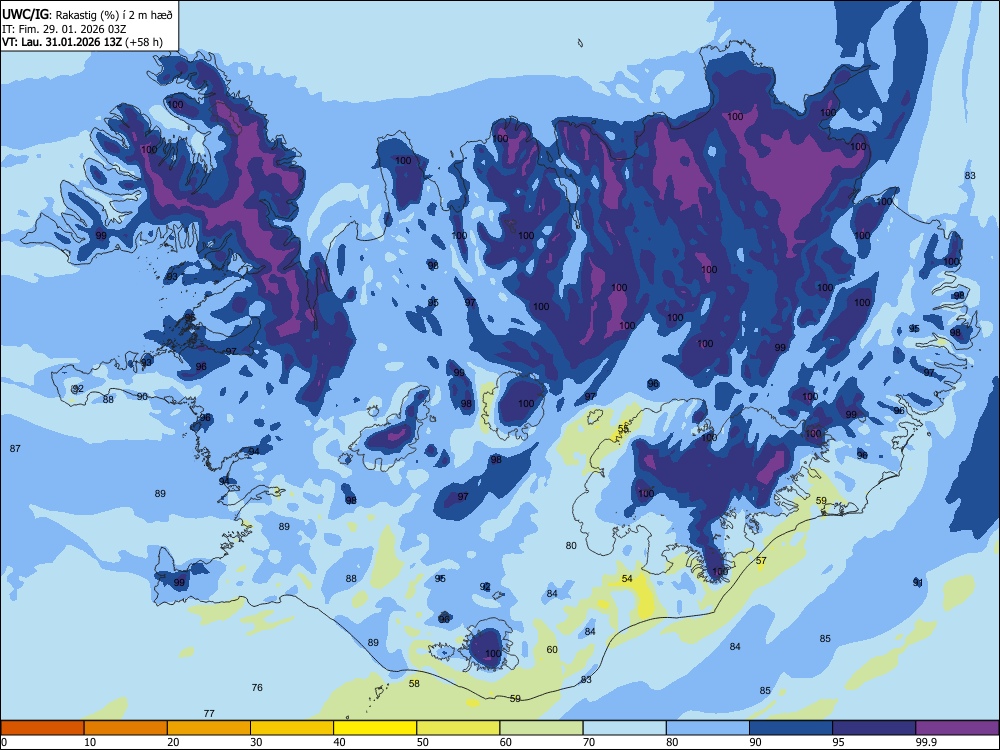Click the map value '76' over the ocean

[x=257, y=688]
